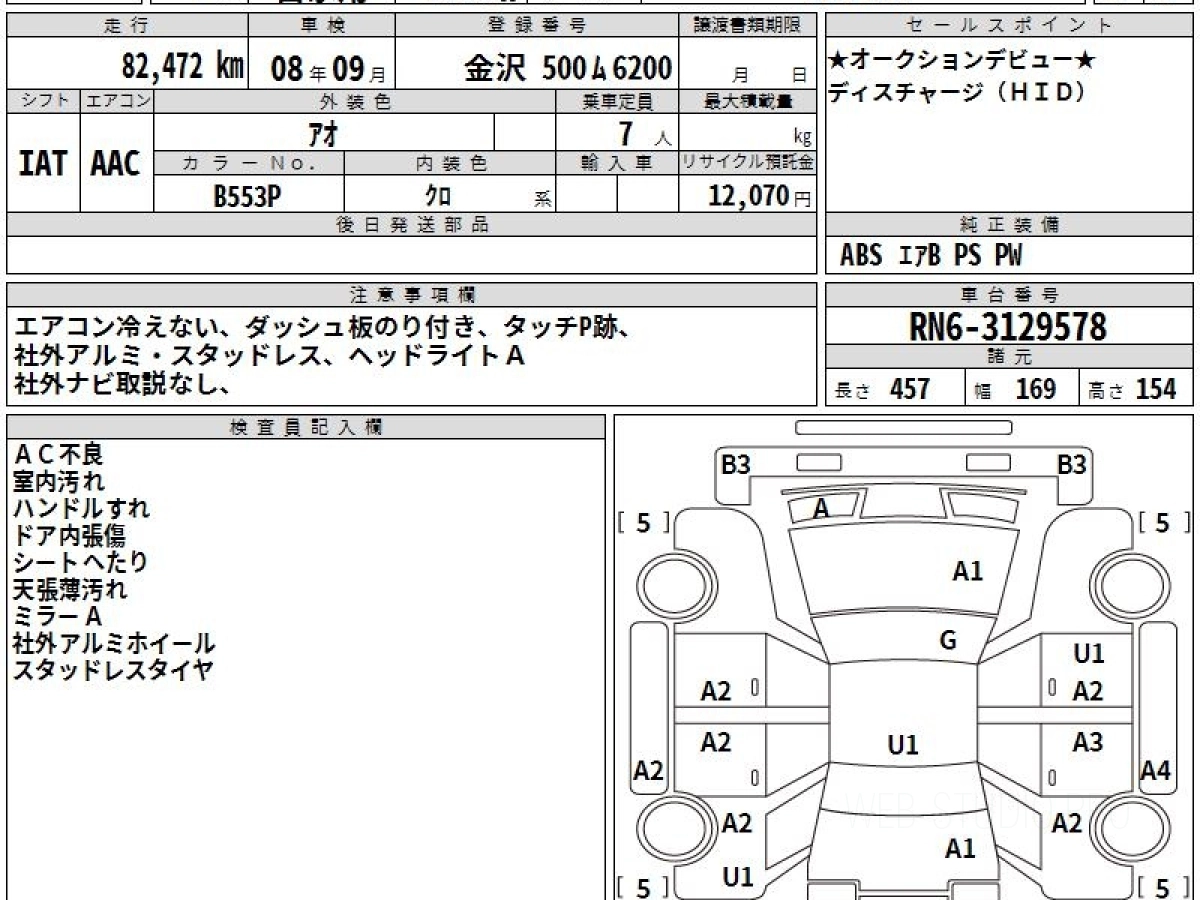Select inspector note 室内汚れ
Screen dimensions: 1200x900
click(x=58, y=481)
